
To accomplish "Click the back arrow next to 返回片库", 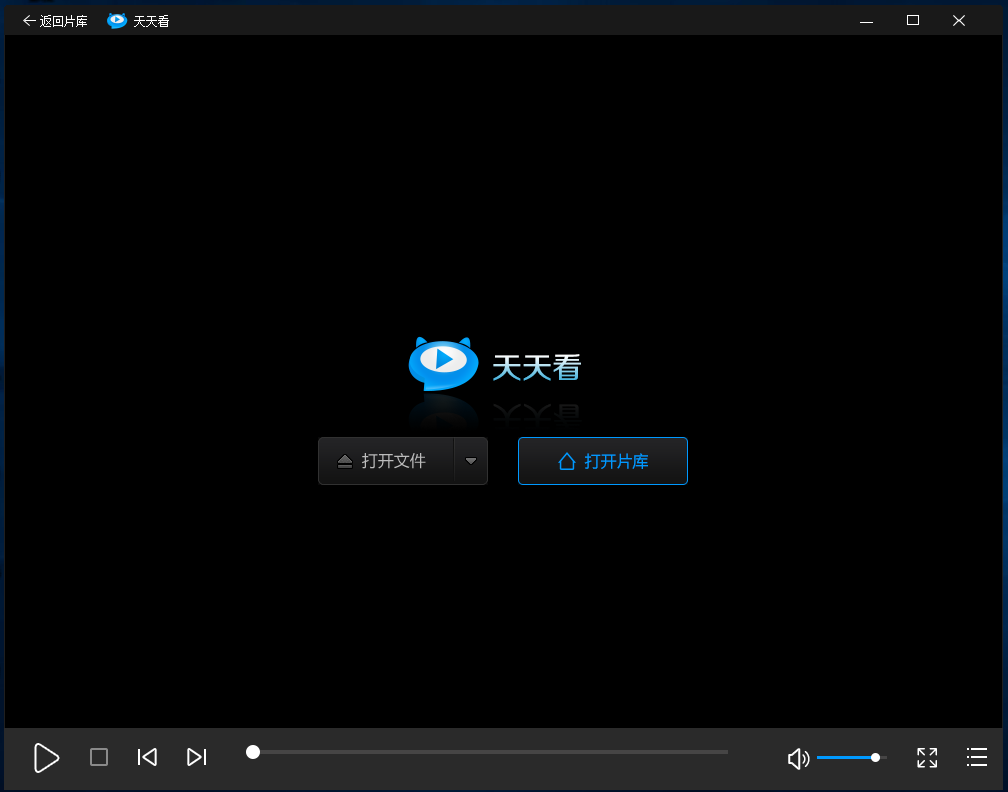I will coord(28,19).
